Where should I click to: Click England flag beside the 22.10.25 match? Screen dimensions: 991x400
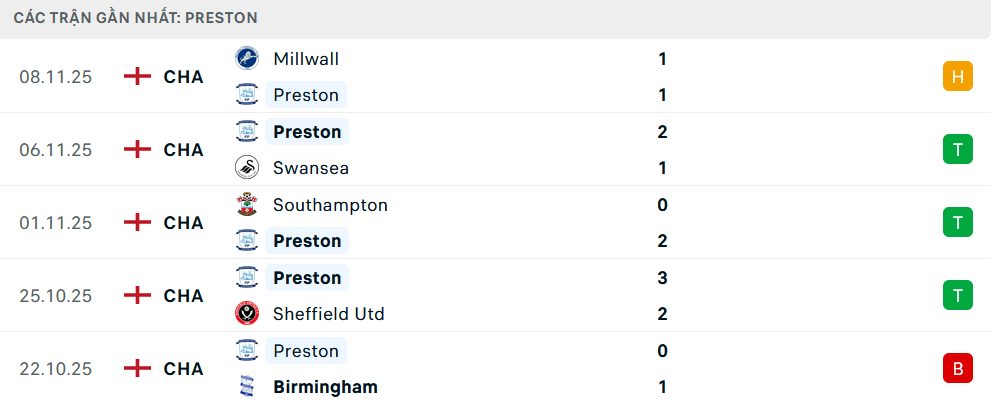137,369
